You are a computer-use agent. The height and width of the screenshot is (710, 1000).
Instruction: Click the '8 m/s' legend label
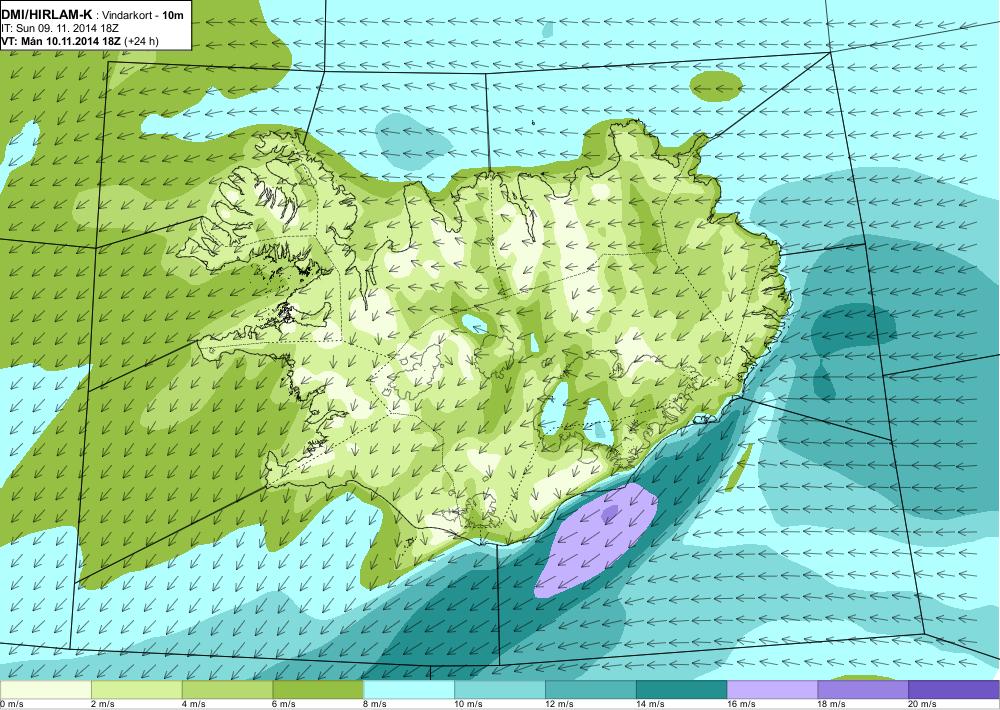(x=376, y=704)
